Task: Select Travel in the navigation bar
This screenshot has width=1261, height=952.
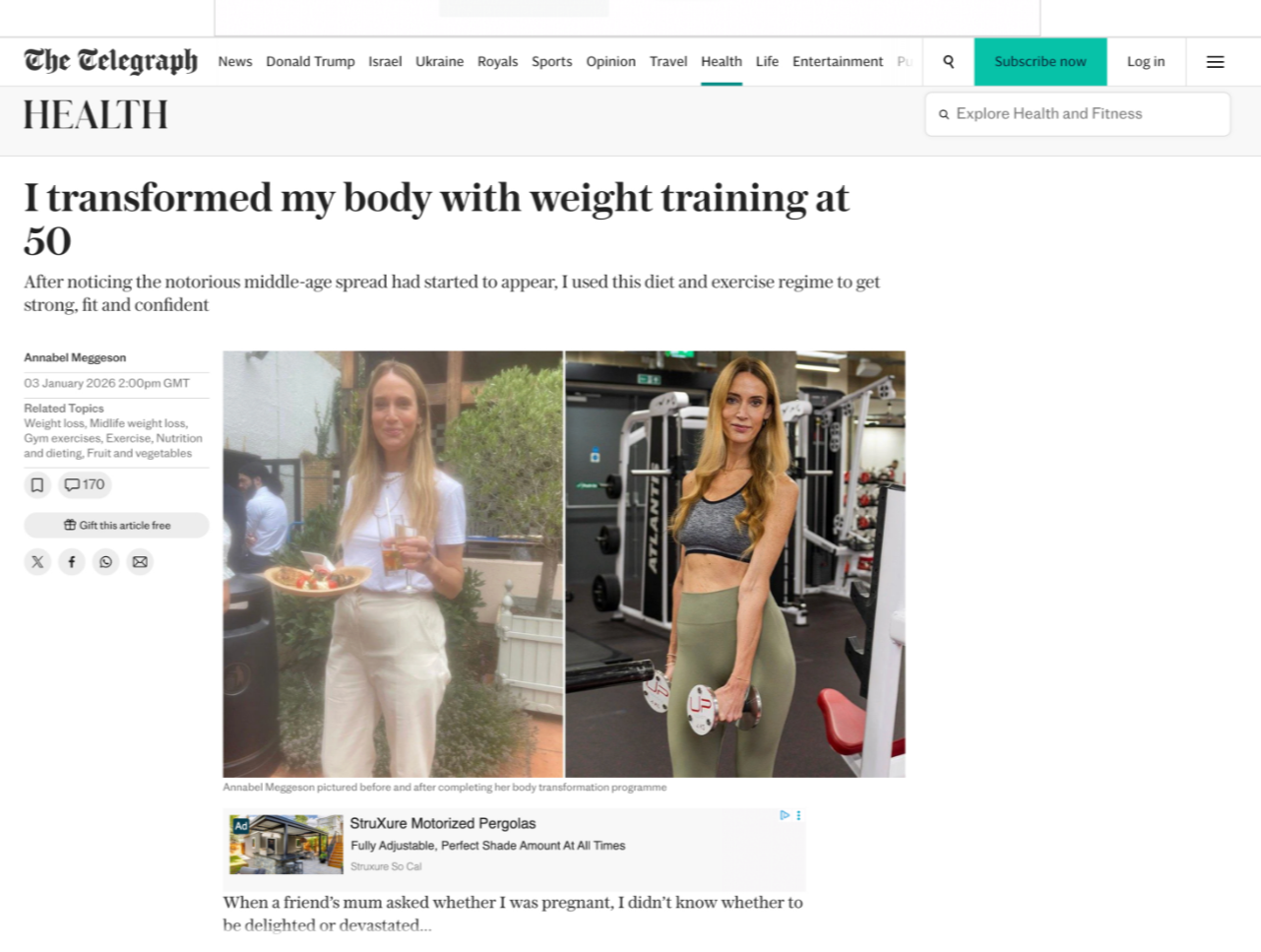Action: tap(668, 61)
